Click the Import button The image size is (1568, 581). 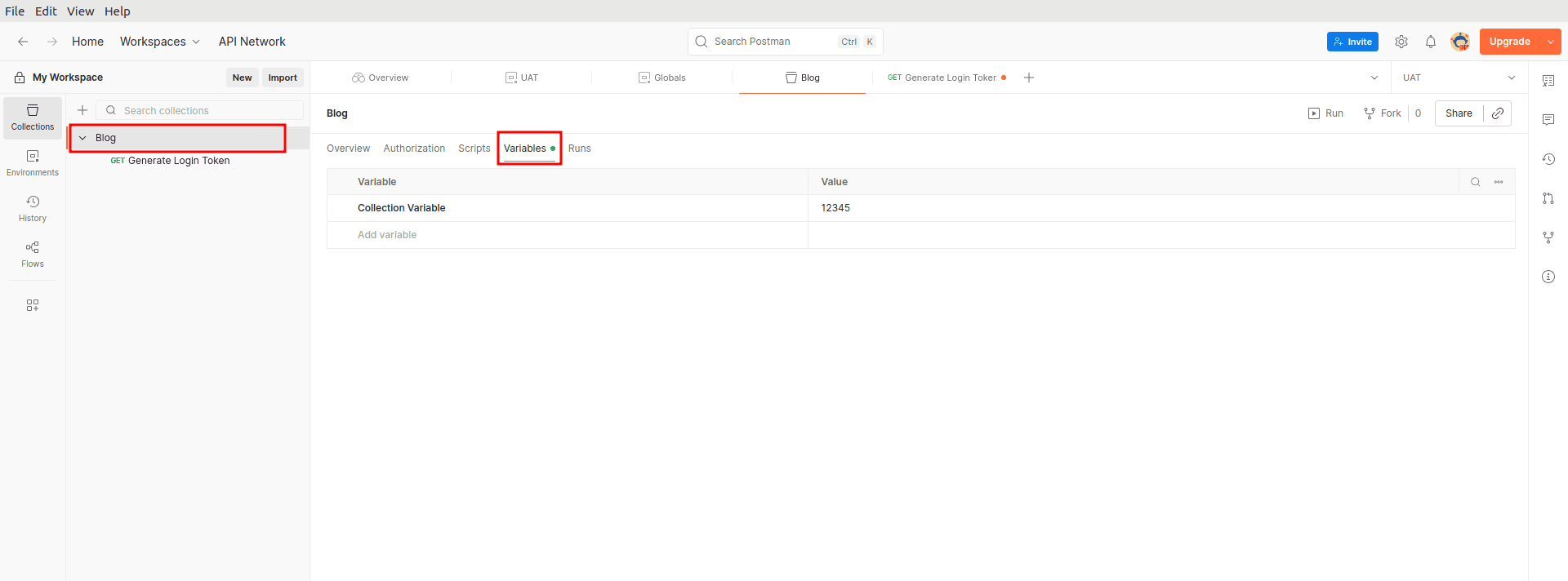click(283, 78)
